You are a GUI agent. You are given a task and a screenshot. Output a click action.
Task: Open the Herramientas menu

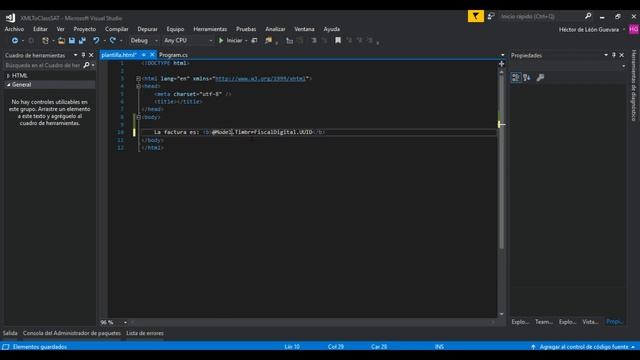(x=210, y=29)
